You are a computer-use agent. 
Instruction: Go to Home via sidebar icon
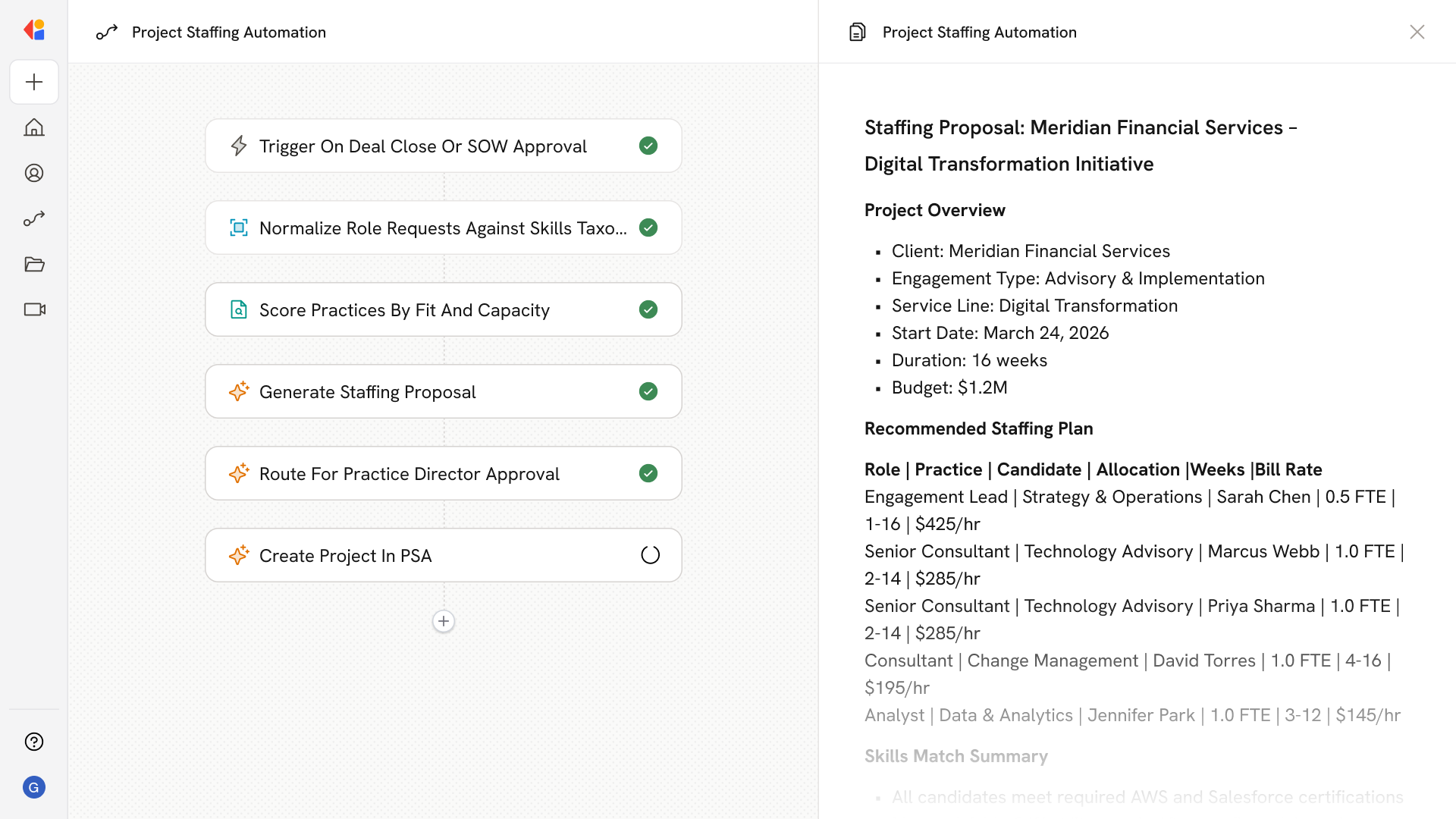[x=34, y=127]
